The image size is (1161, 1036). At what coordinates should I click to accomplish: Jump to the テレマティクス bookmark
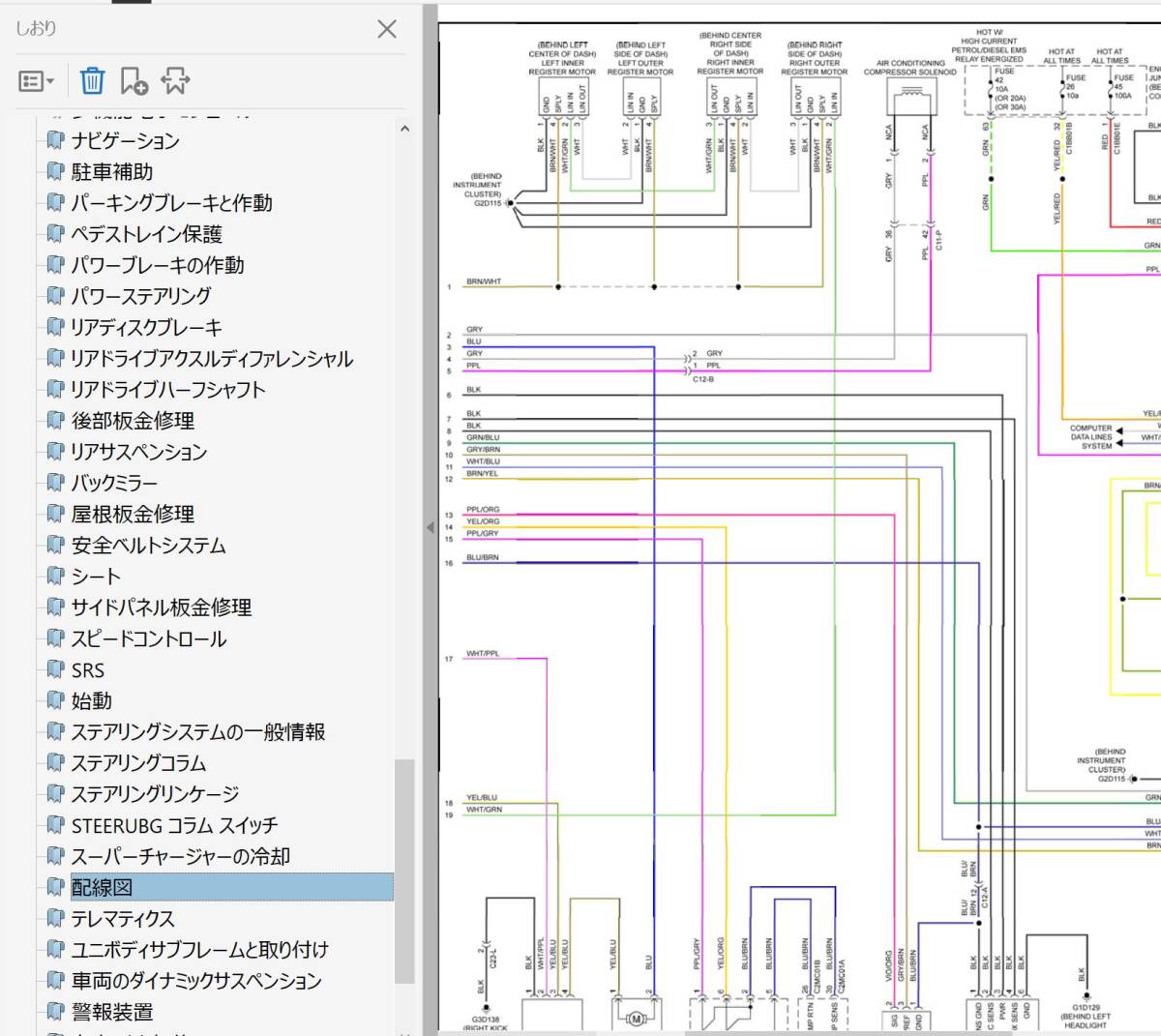point(123,919)
